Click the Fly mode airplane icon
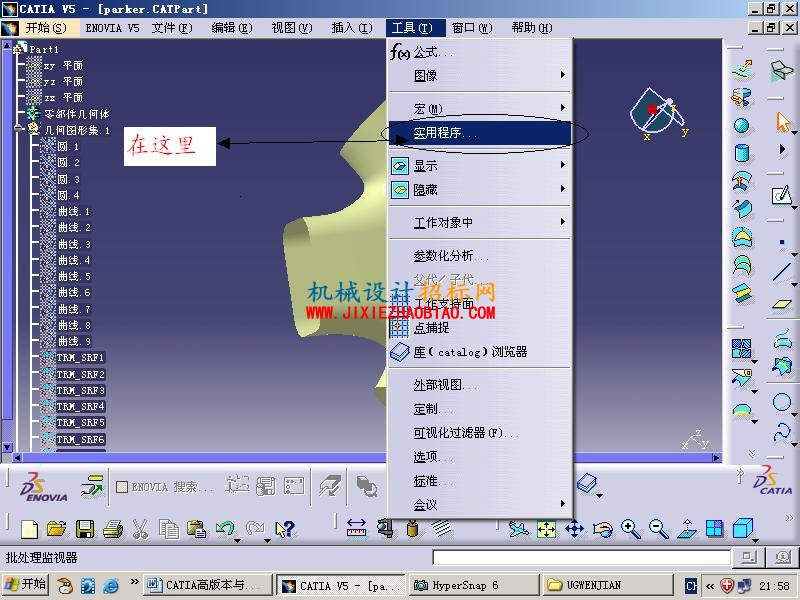 coord(519,529)
